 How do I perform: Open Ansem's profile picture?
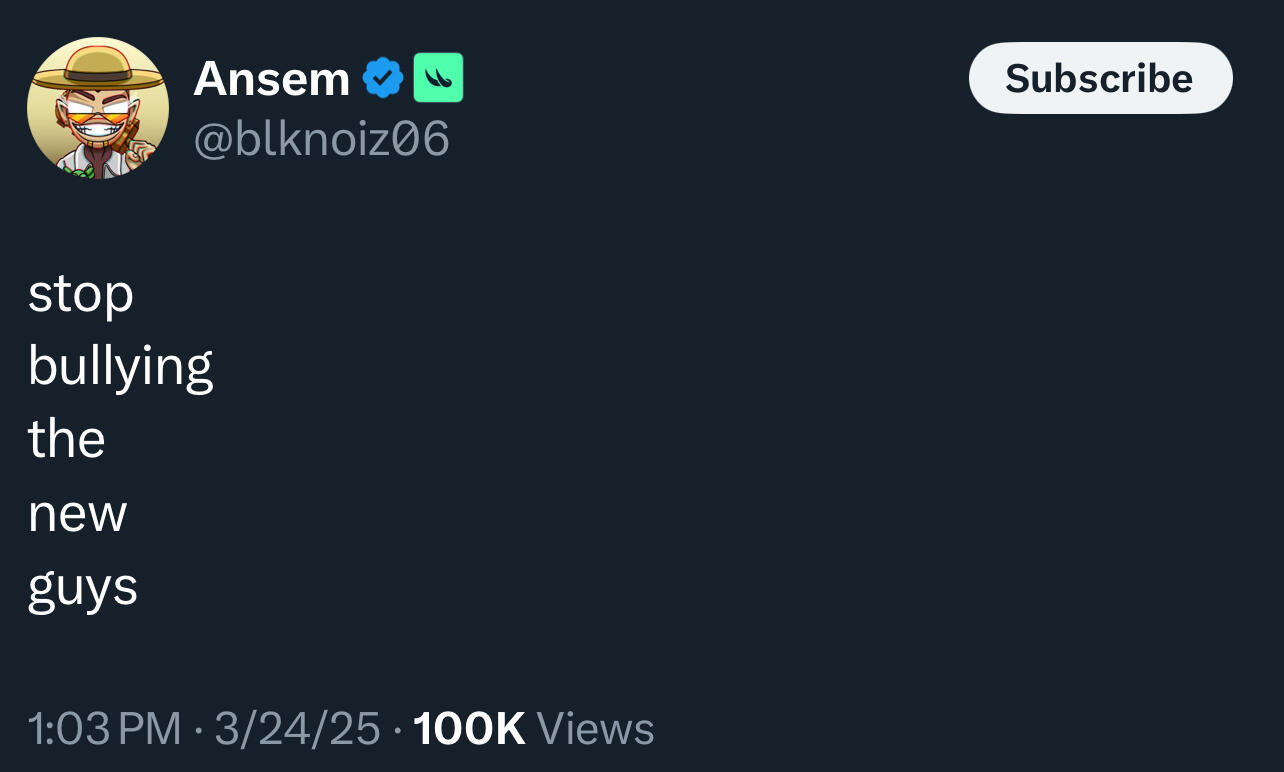tap(98, 108)
